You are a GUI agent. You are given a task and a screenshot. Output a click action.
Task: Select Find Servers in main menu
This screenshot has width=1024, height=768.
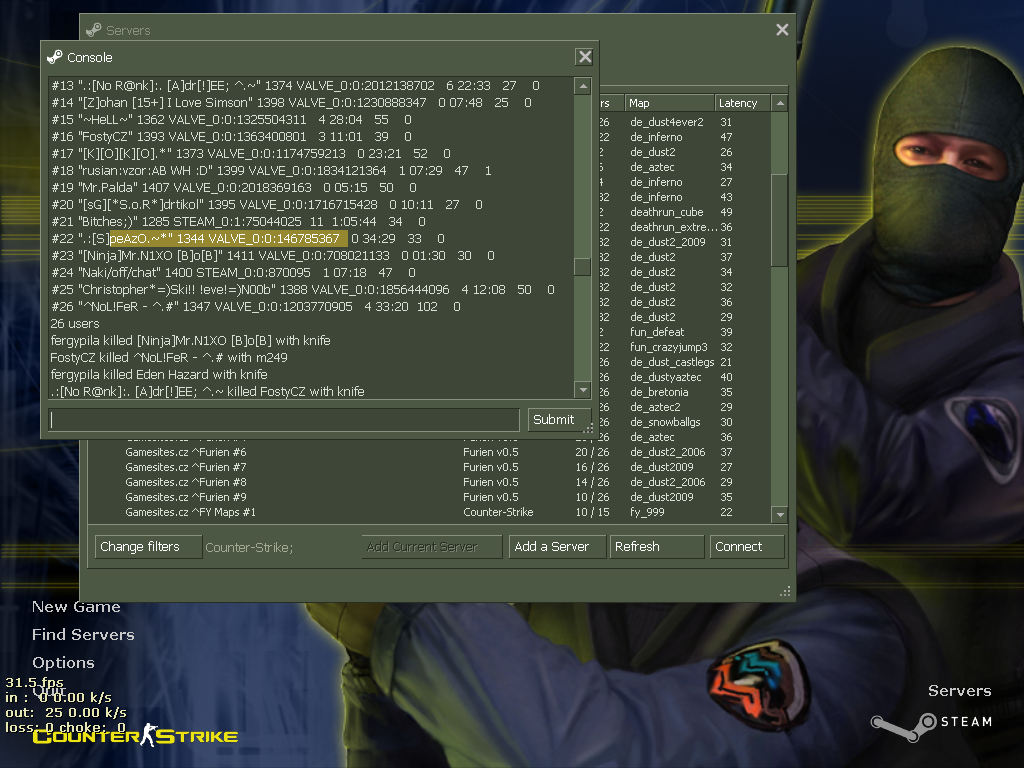pos(83,635)
